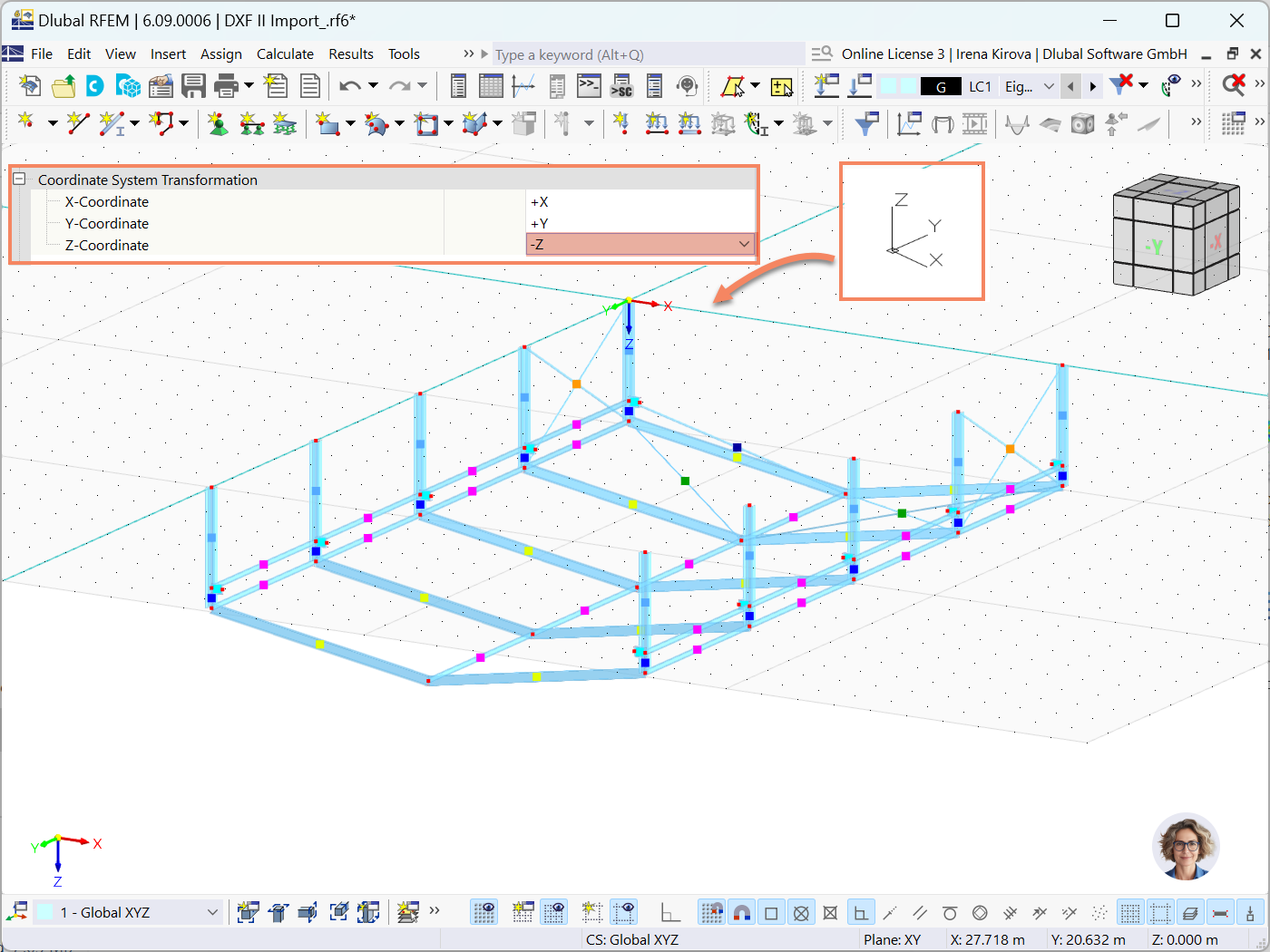Toggle the object snap magnet in the status bar
Screen dimensions: 1270x952
pos(741,912)
